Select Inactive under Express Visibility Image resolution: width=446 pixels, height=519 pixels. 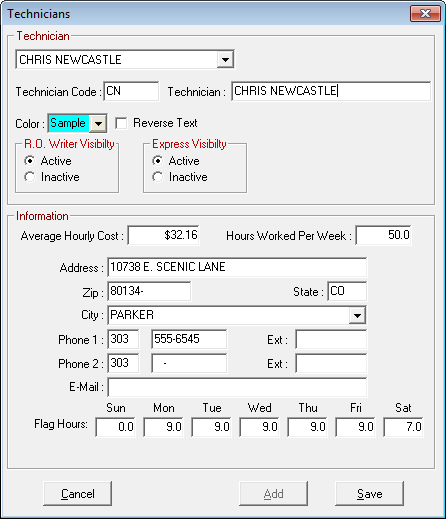pos(157,177)
